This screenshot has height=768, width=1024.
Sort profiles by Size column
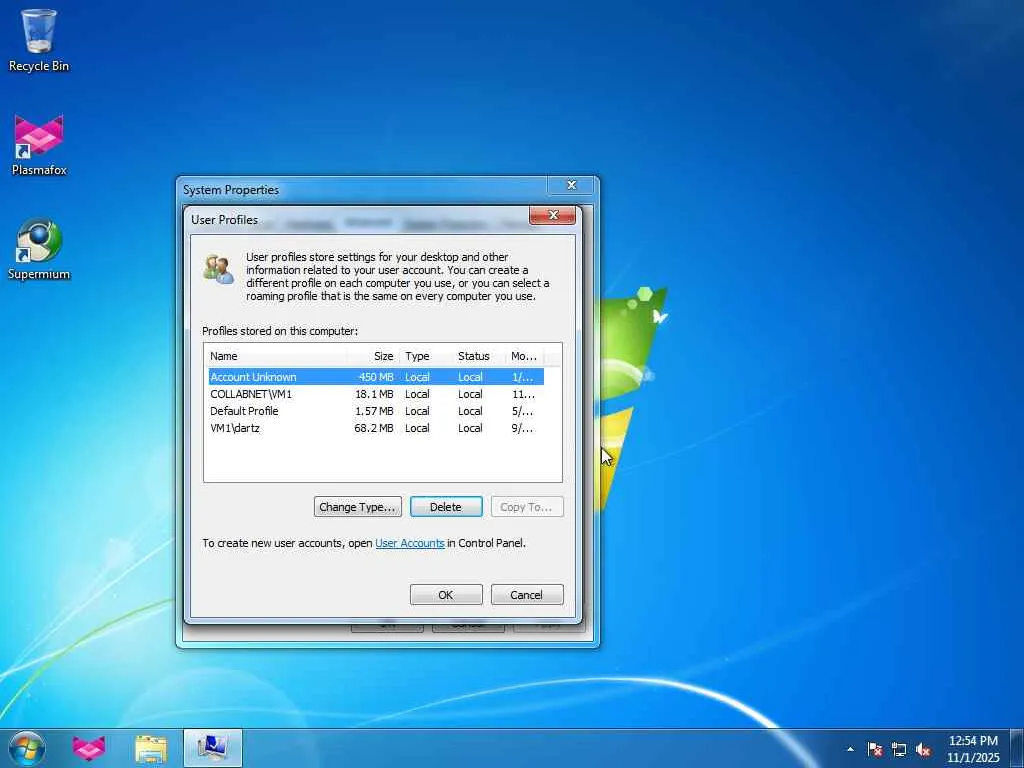(373, 356)
